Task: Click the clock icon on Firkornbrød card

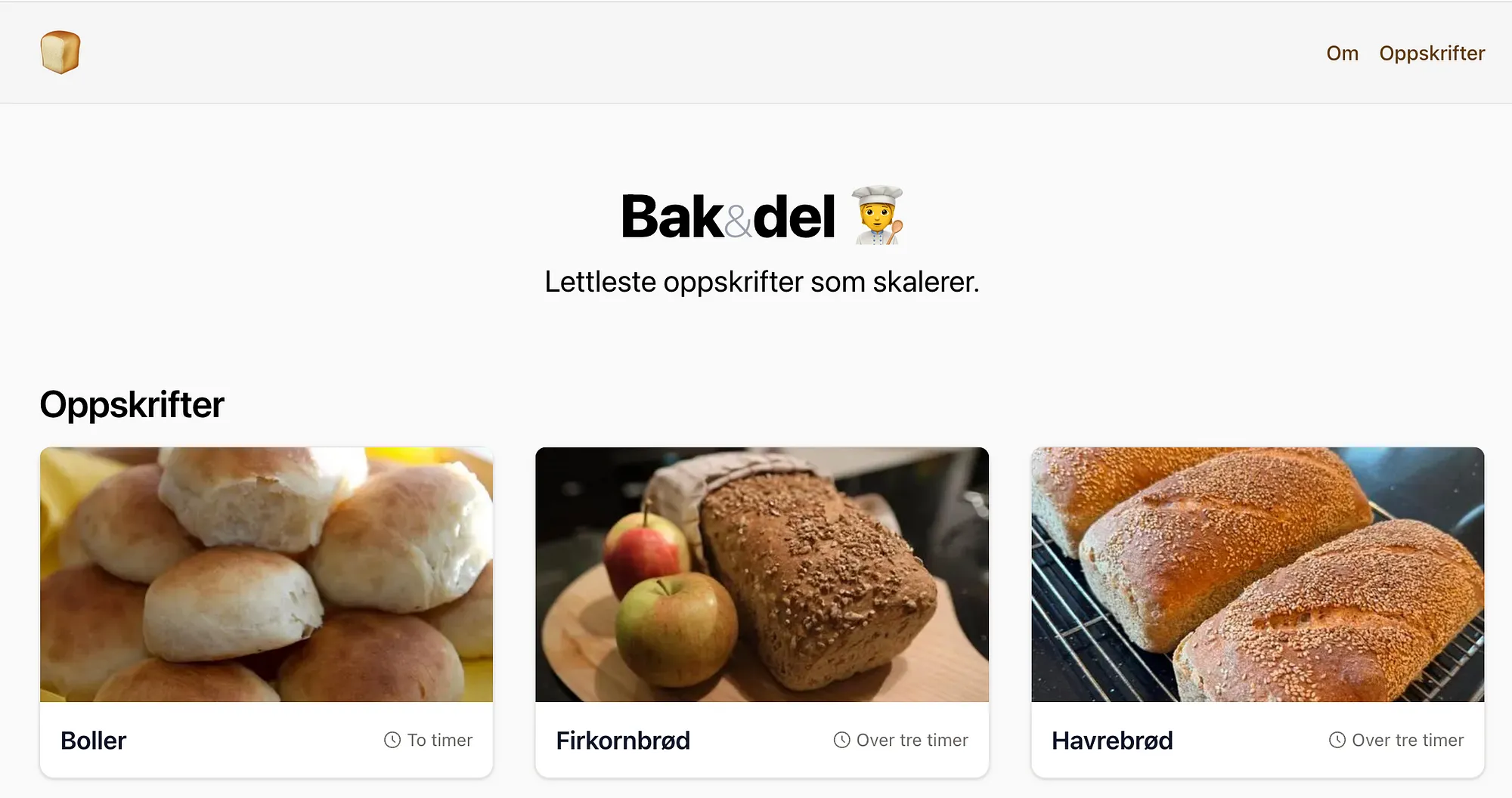Action: pyautogui.click(x=841, y=740)
